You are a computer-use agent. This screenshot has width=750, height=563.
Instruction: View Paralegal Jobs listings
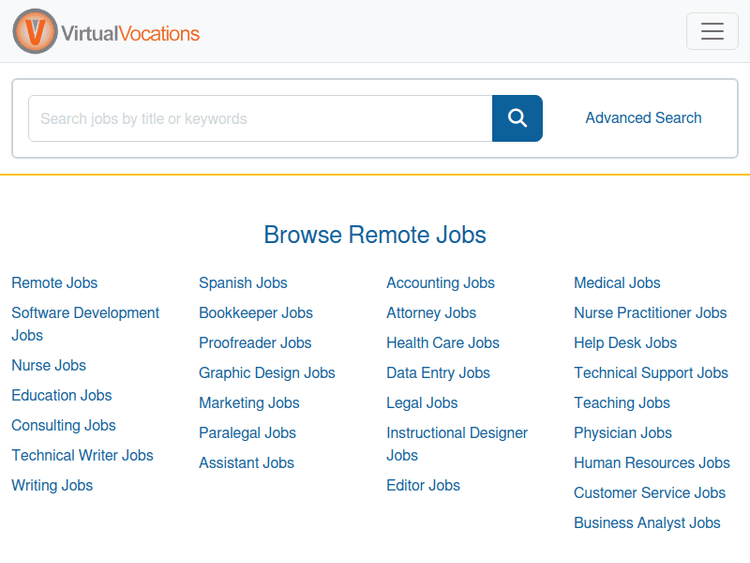(248, 433)
